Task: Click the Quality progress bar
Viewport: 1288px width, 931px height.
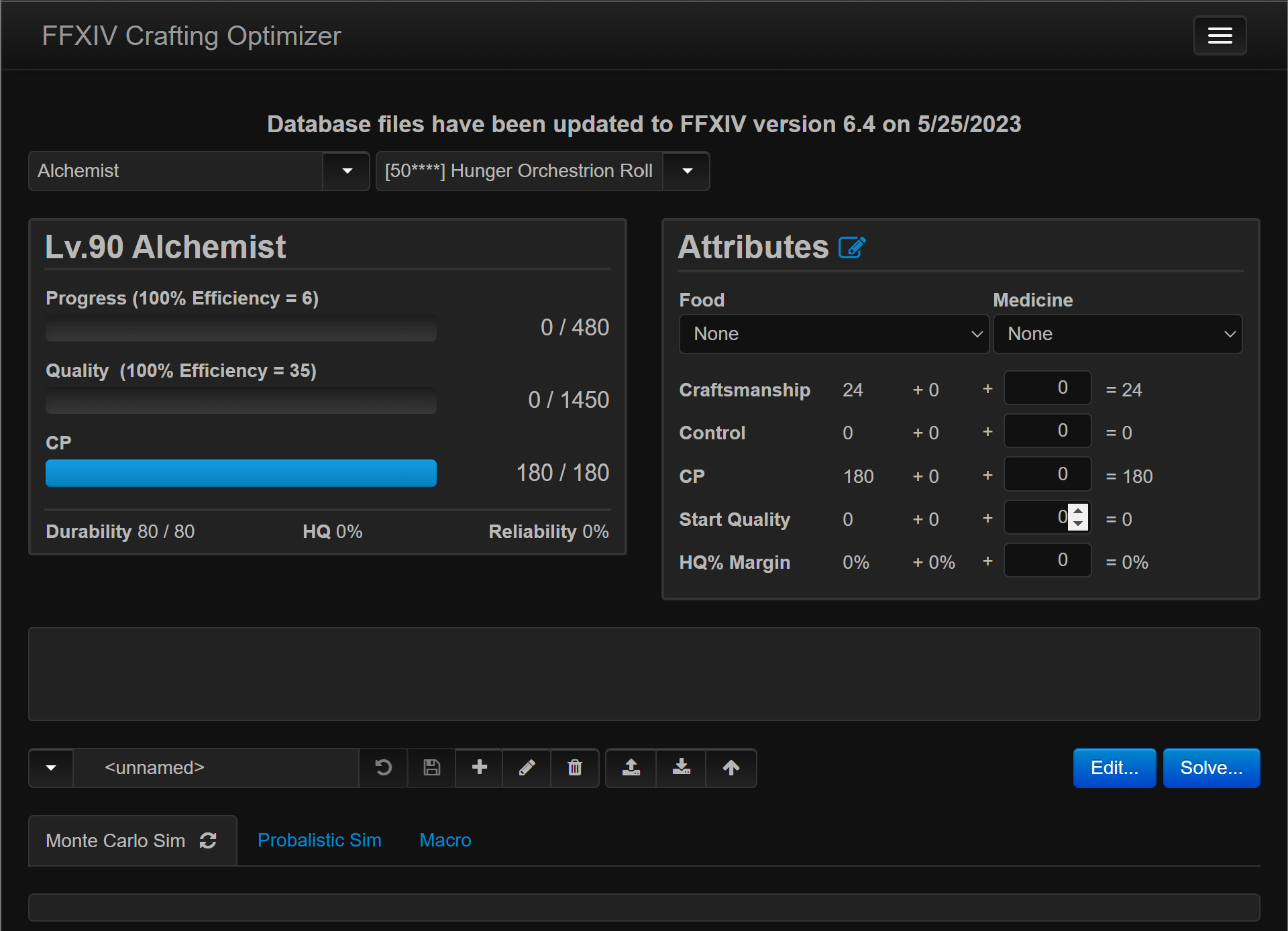Action: [x=241, y=401]
